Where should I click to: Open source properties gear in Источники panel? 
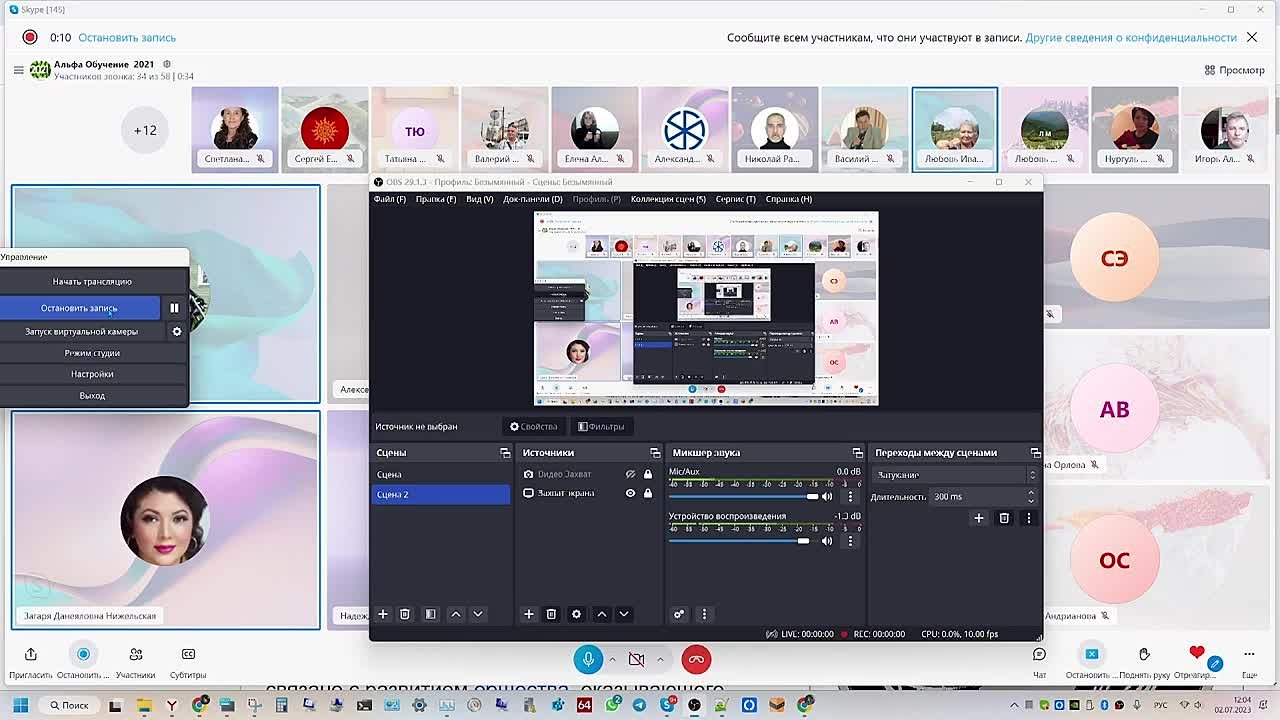click(x=576, y=614)
